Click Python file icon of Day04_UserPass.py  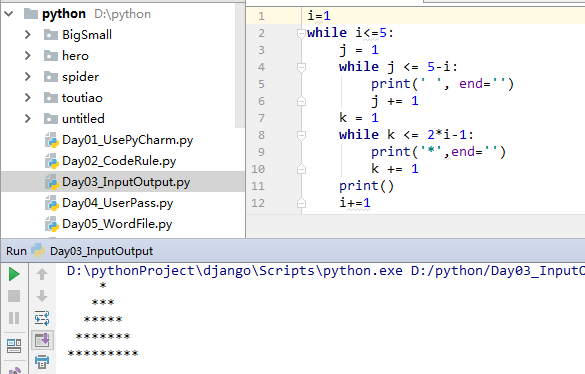pos(52,203)
